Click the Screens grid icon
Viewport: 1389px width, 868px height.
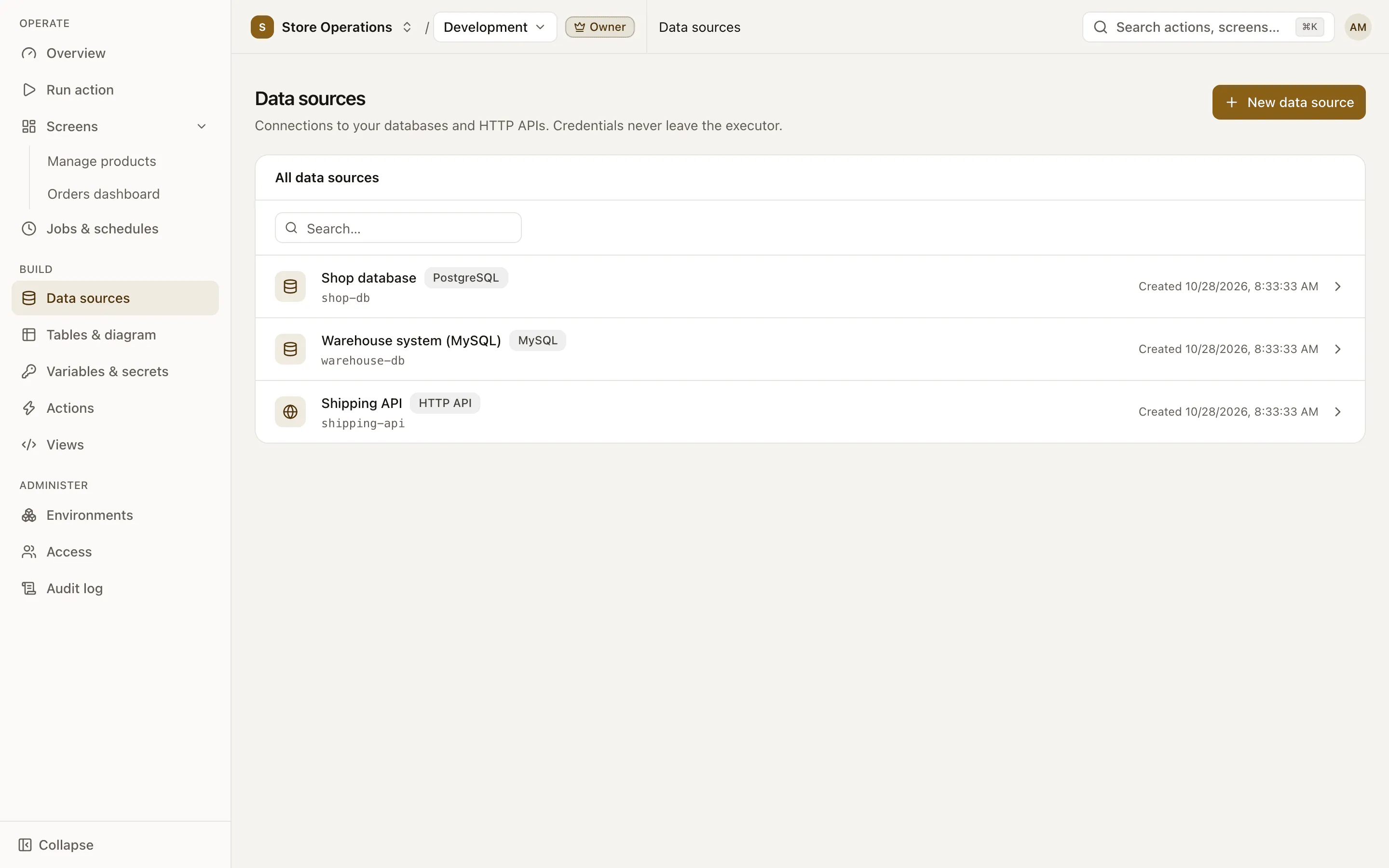(29, 126)
